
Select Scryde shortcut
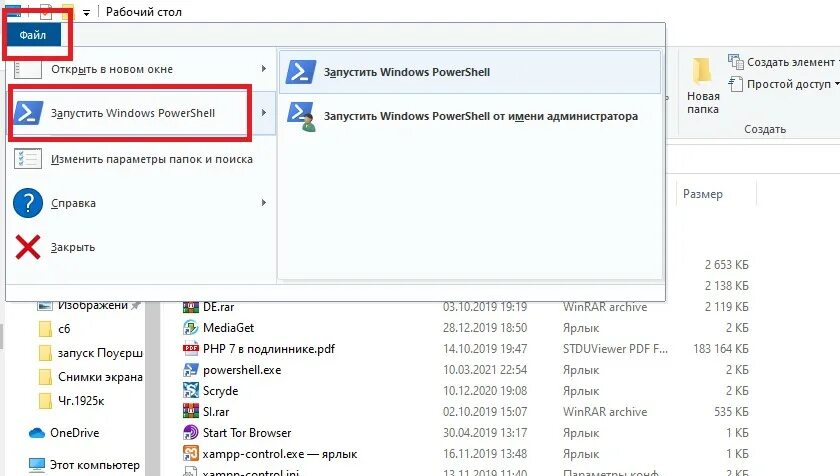pos(220,391)
